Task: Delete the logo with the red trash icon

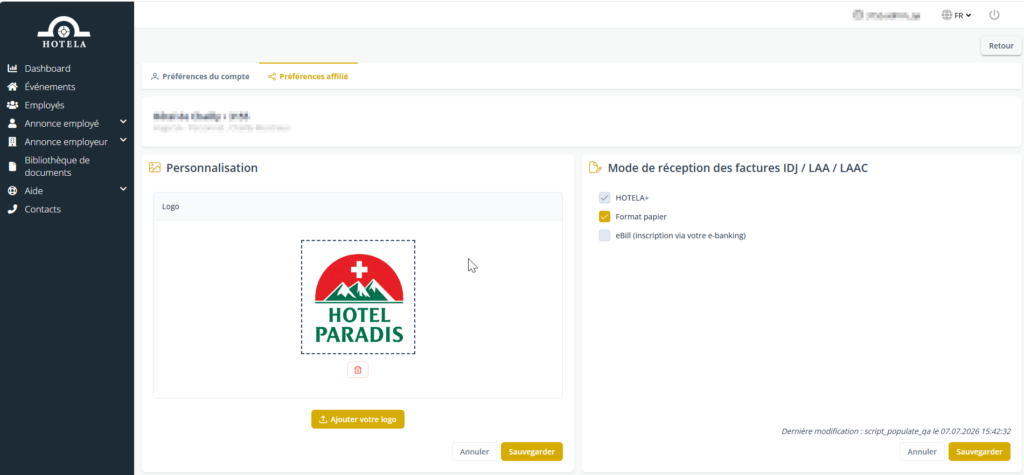Action: point(358,370)
